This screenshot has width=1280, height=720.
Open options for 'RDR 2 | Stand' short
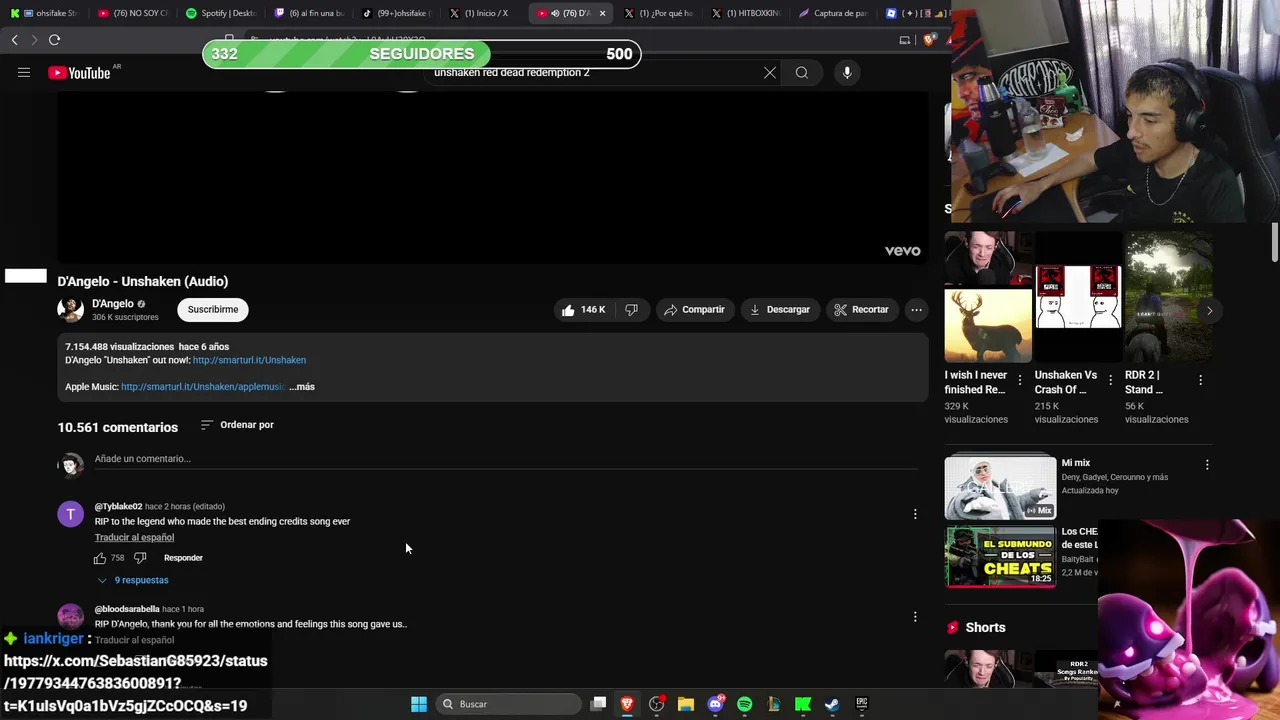pyautogui.click(x=1200, y=380)
